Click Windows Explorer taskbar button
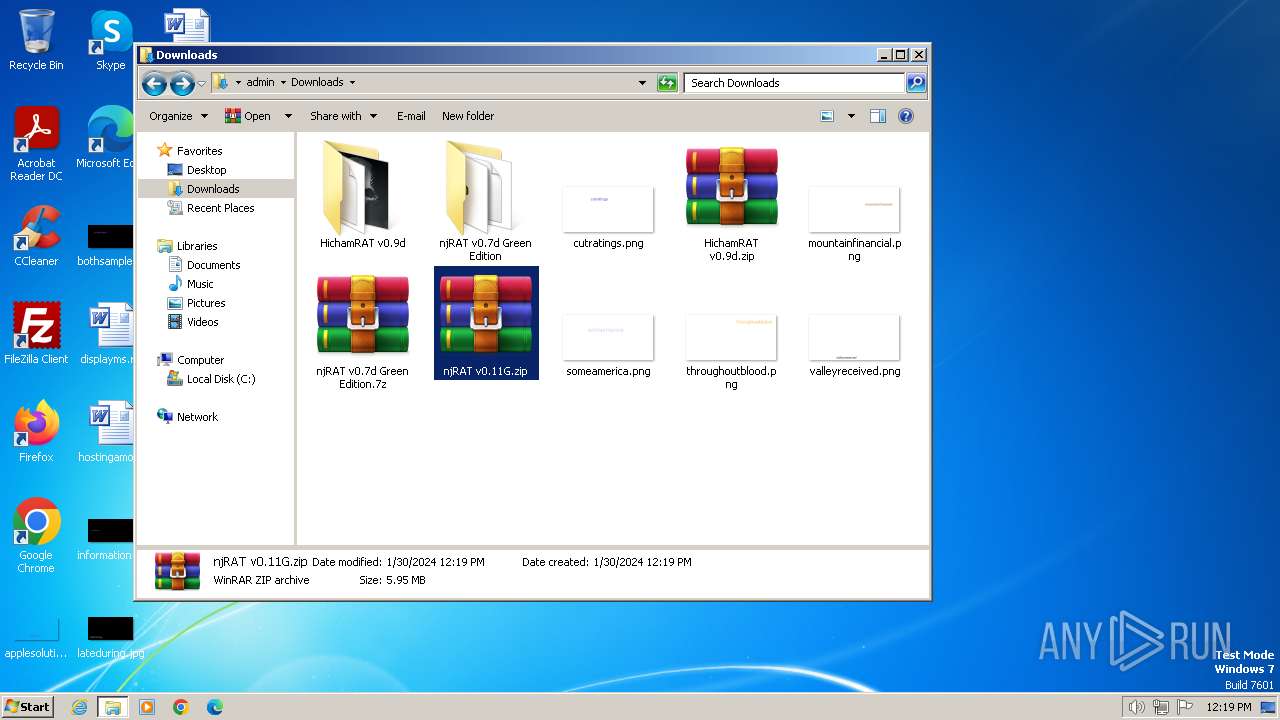This screenshot has height=720, width=1280. pos(113,707)
